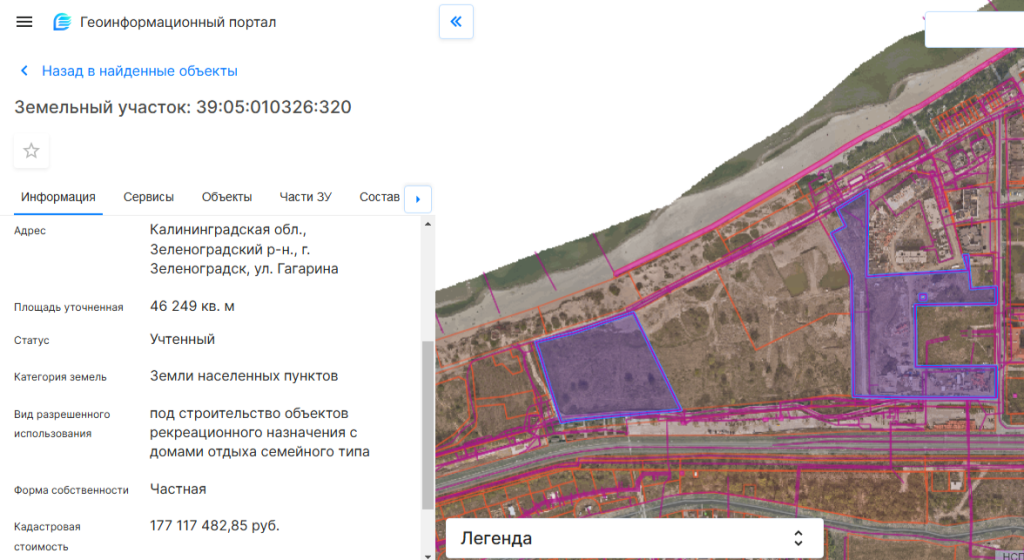
Task: Click the Геоинформационный портал title text
Action: click(x=178, y=22)
